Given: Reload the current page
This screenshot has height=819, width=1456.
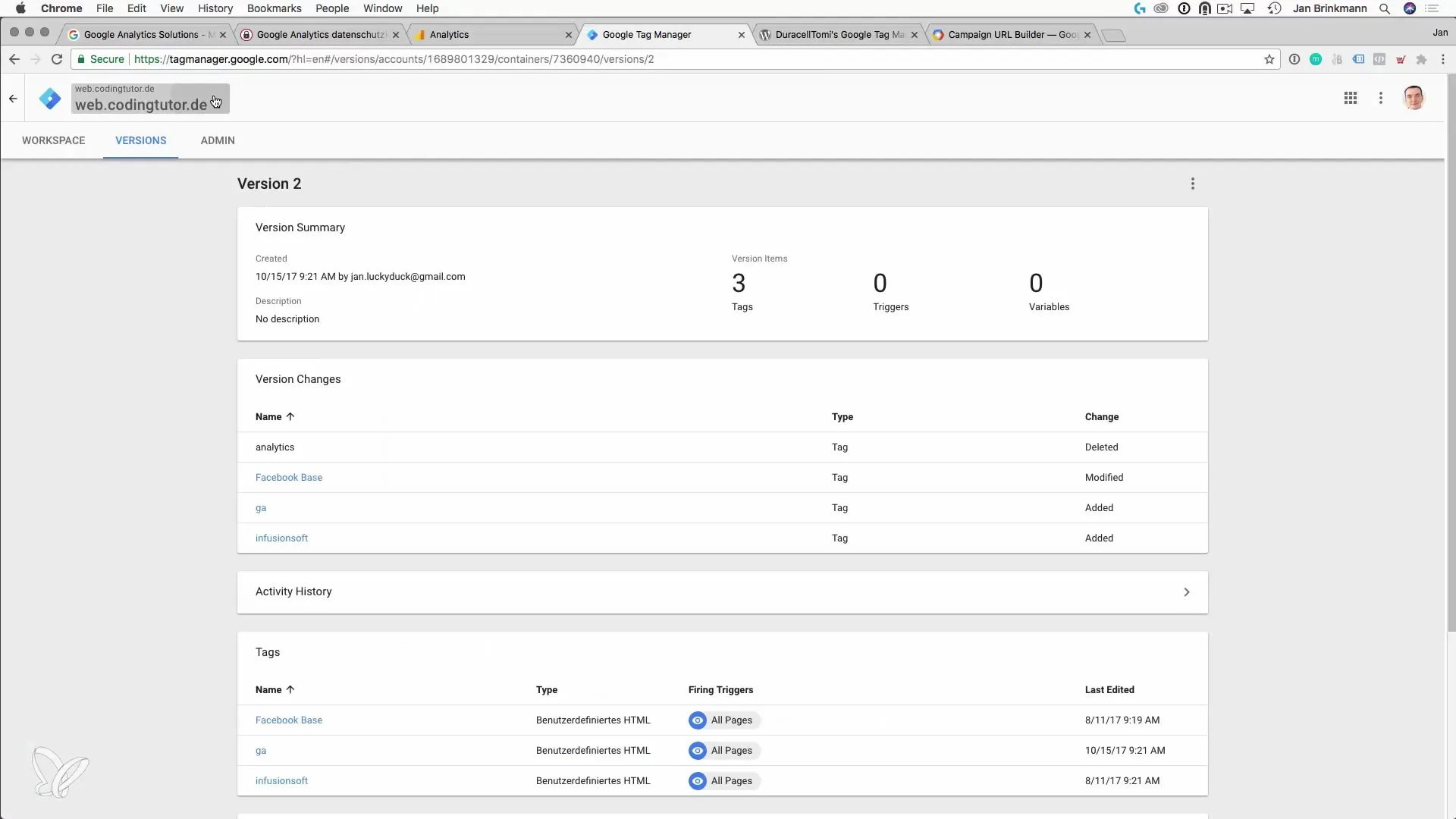Looking at the screenshot, I should (x=57, y=59).
